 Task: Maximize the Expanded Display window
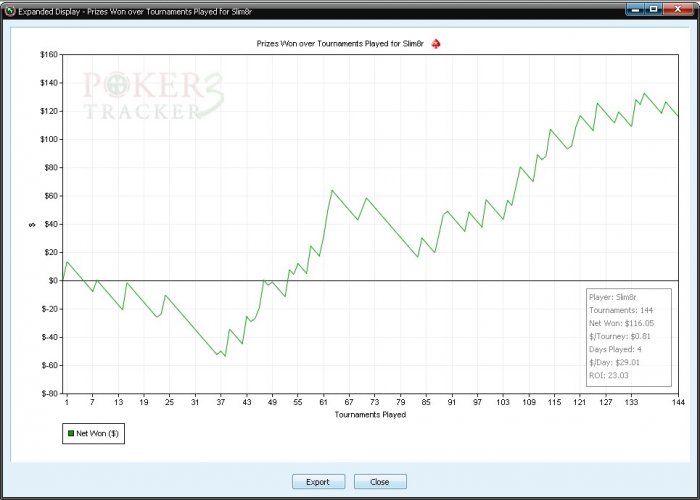(654, 9)
